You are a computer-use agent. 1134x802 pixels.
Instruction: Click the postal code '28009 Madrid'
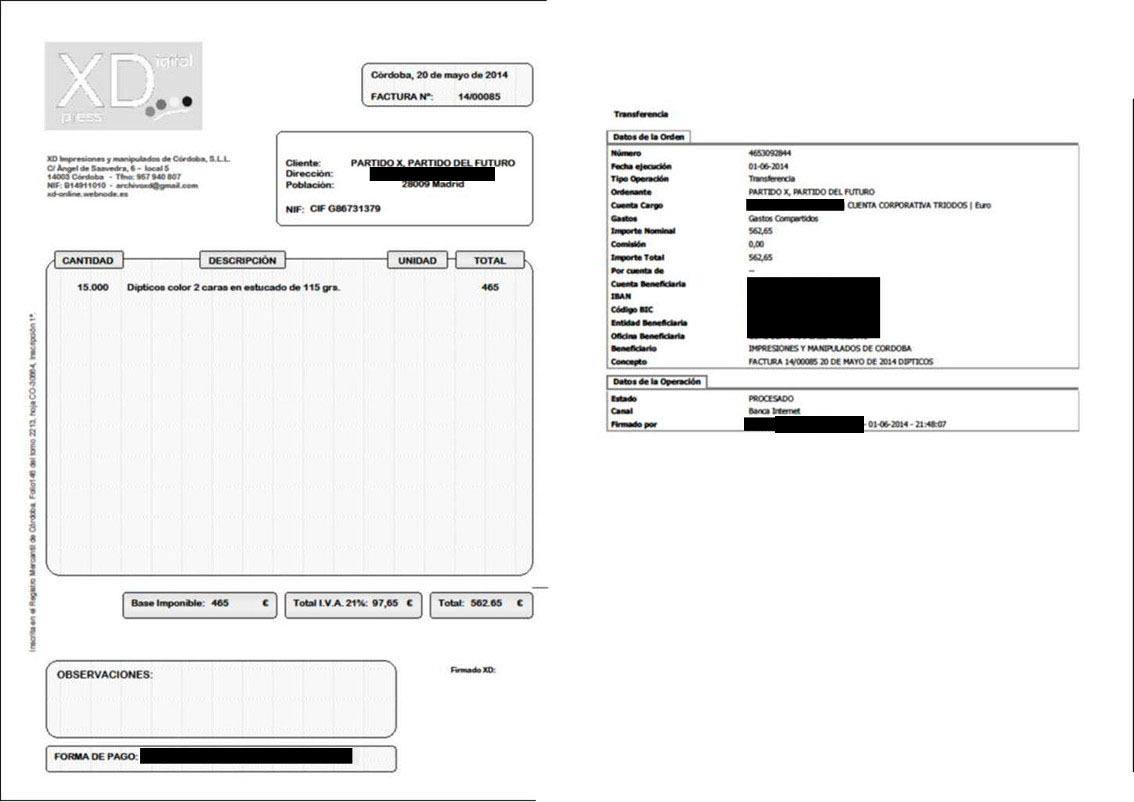click(x=432, y=184)
